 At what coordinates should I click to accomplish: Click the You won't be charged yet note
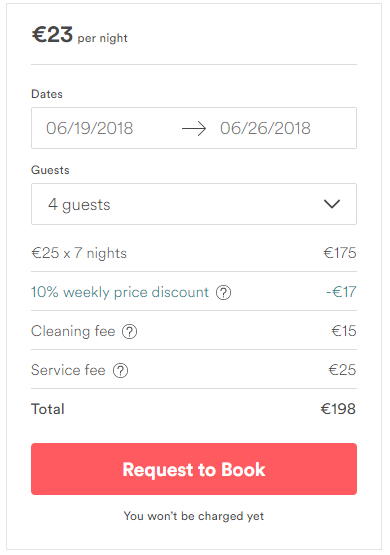point(194,516)
